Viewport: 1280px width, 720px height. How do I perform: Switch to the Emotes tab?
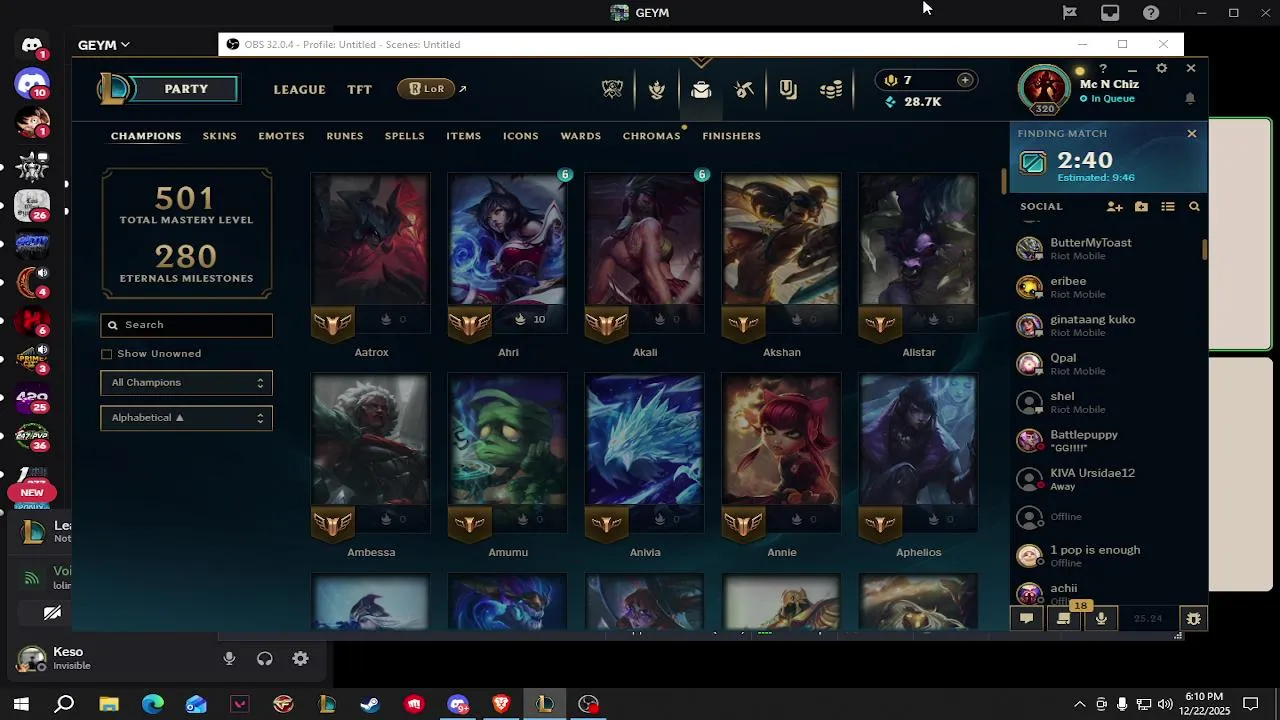281,136
